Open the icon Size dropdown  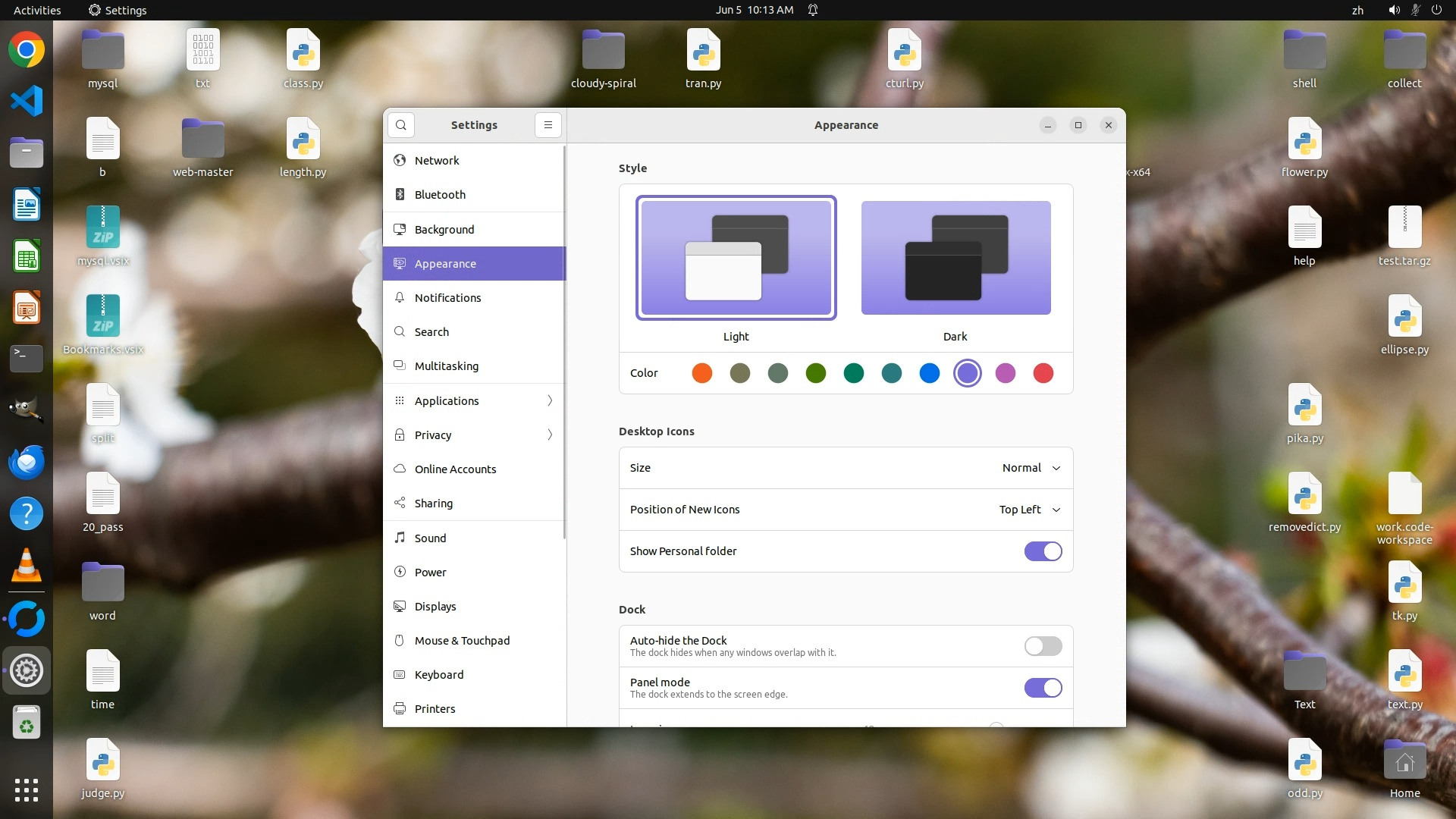click(x=1031, y=468)
